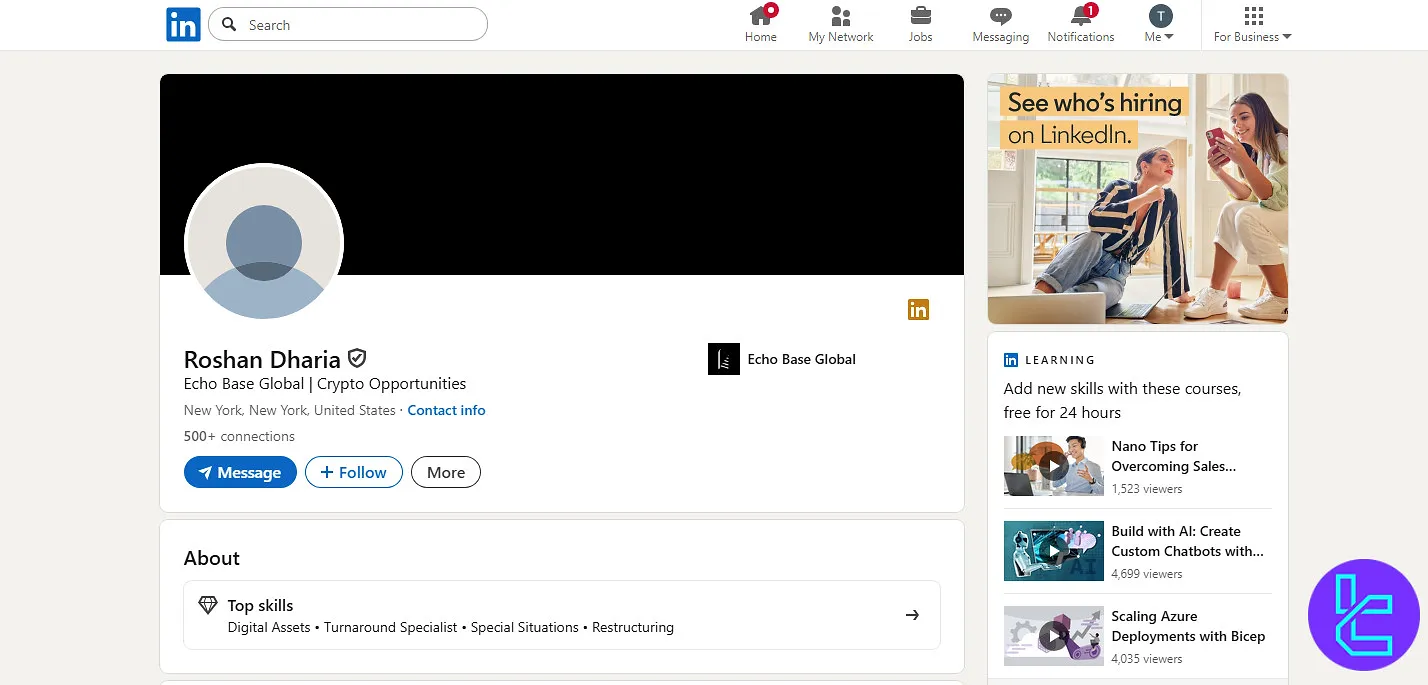Play the Nano Tips course thumbnail
This screenshot has height=685, width=1428.
click(1054, 466)
